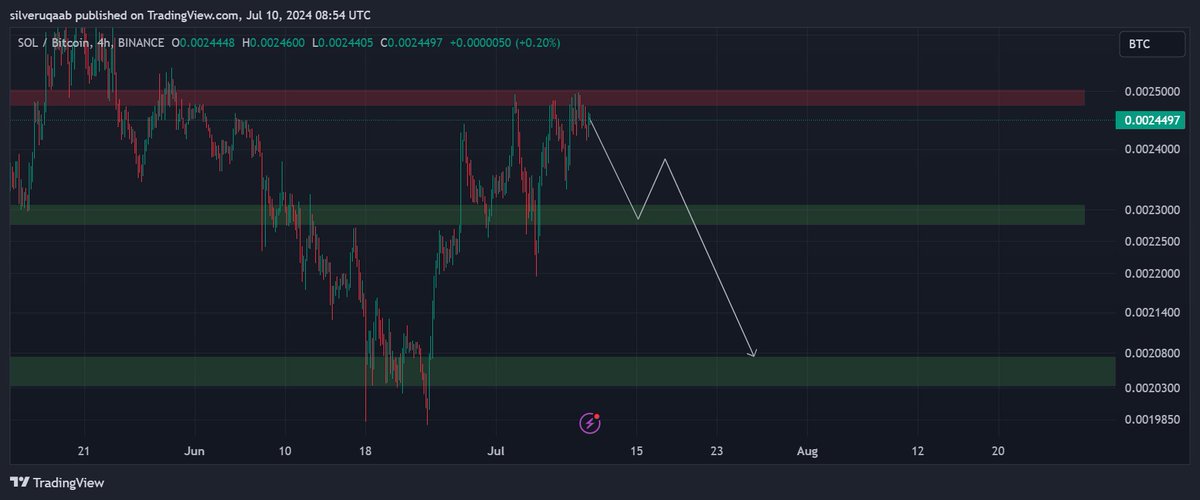The height and width of the screenshot is (500, 1200).
Task: Click the Aug date label on time axis
Action: coord(807,451)
